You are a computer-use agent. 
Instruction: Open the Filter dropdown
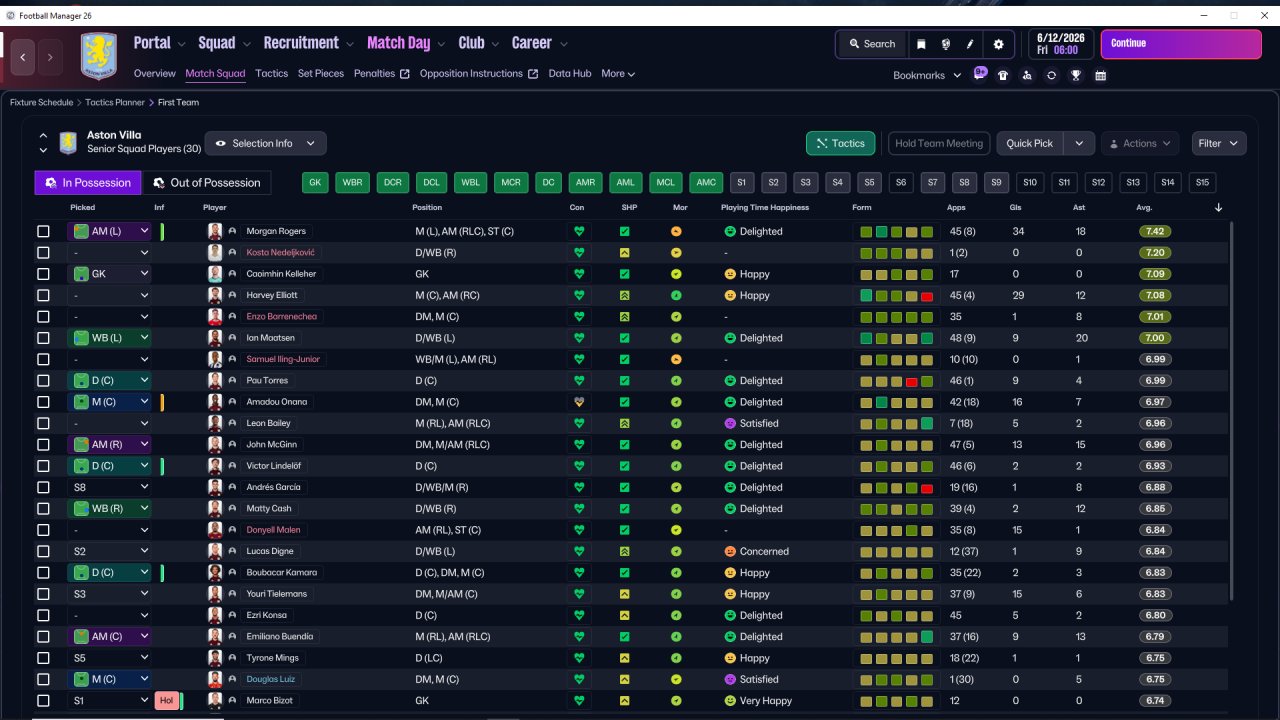point(1219,143)
